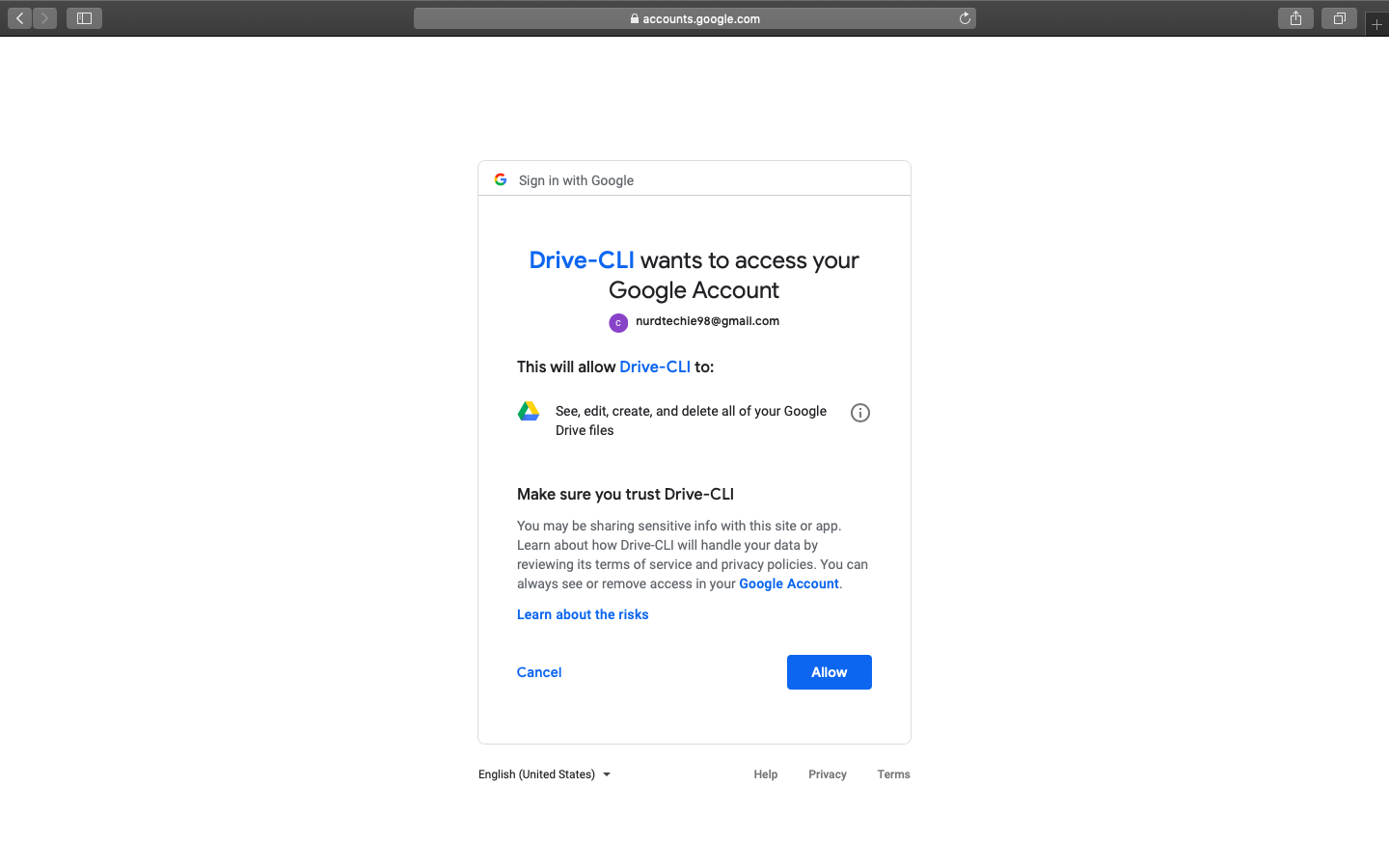Screen dimensions: 1389x868
Task: Open the Learn about the risks link
Action: click(x=583, y=614)
